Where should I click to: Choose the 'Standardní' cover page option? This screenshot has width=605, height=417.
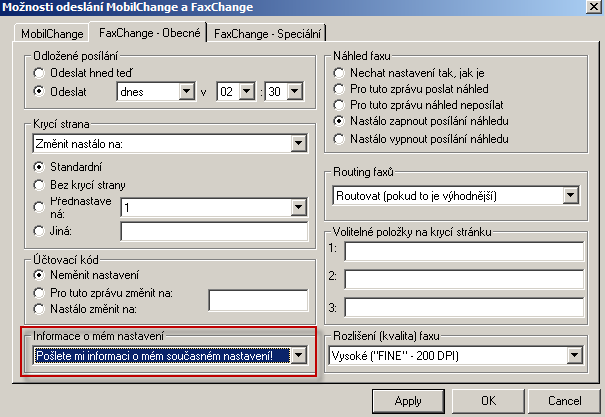[39, 167]
